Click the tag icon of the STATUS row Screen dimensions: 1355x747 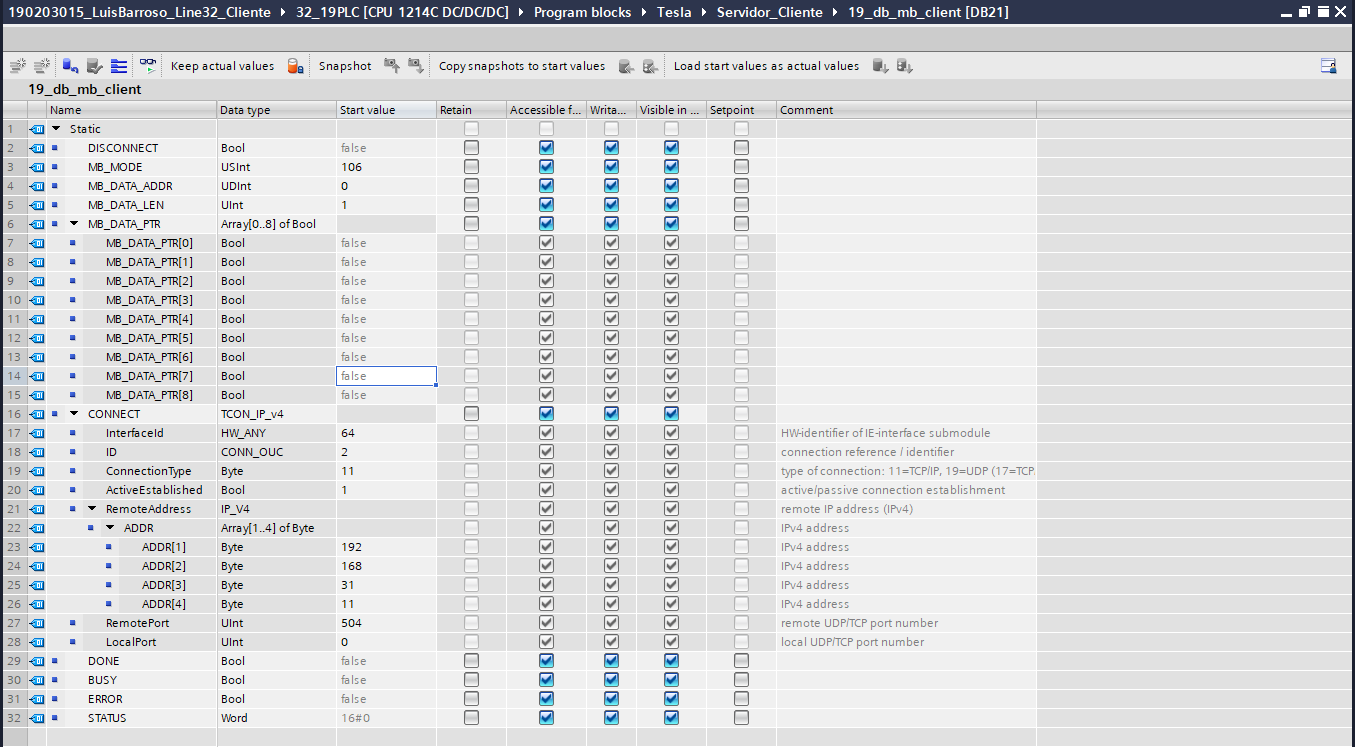(x=37, y=718)
